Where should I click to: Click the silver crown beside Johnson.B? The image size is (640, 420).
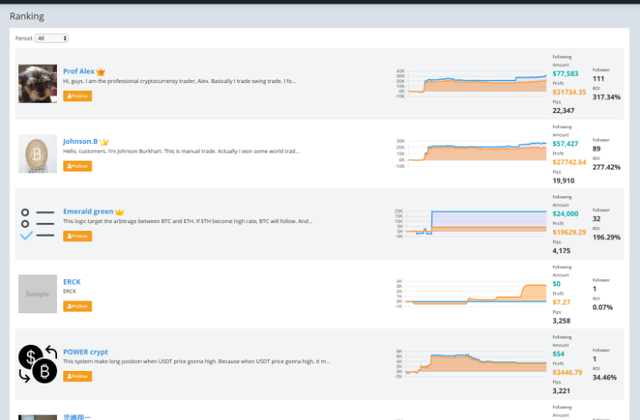tap(104, 142)
